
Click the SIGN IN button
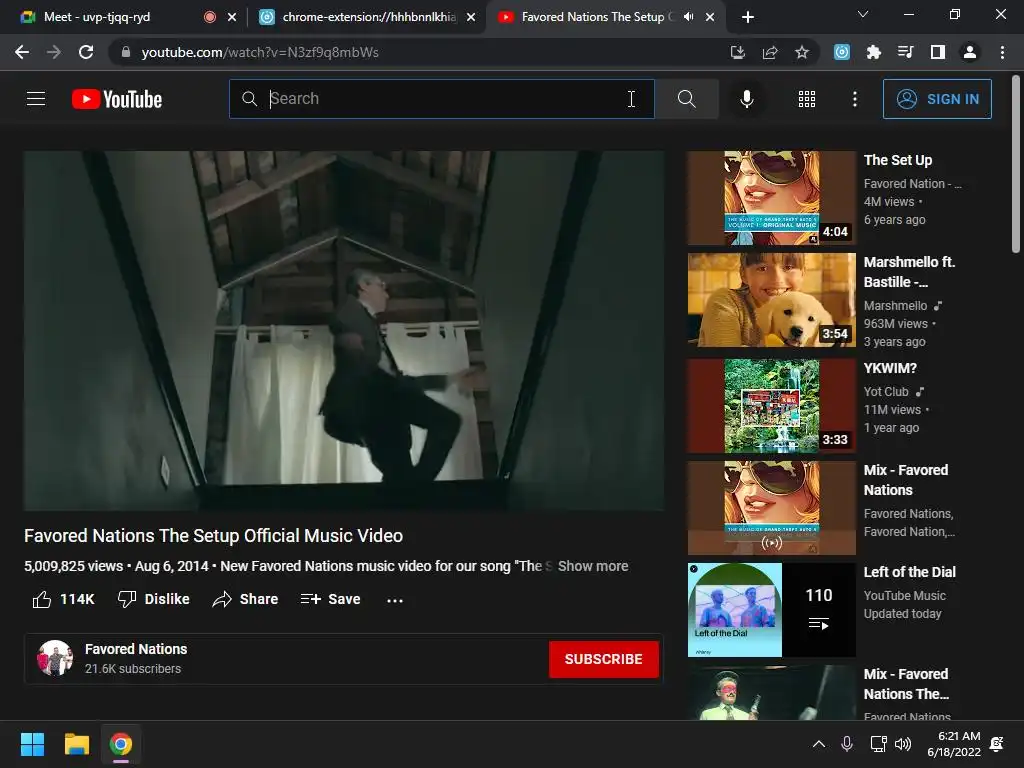tap(936, 99)
